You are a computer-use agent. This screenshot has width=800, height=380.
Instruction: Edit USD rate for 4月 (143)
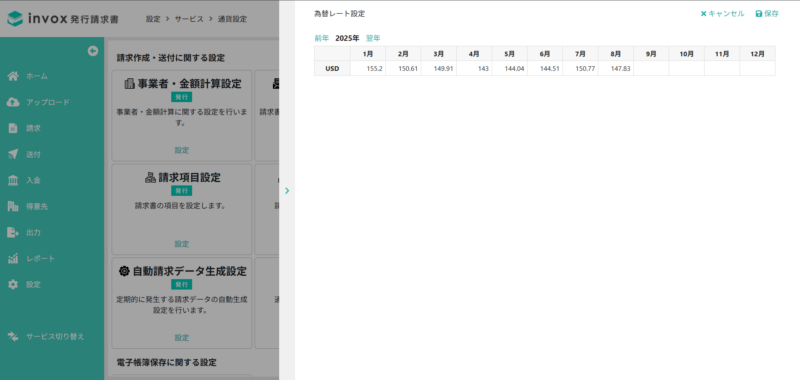[474, 68]
